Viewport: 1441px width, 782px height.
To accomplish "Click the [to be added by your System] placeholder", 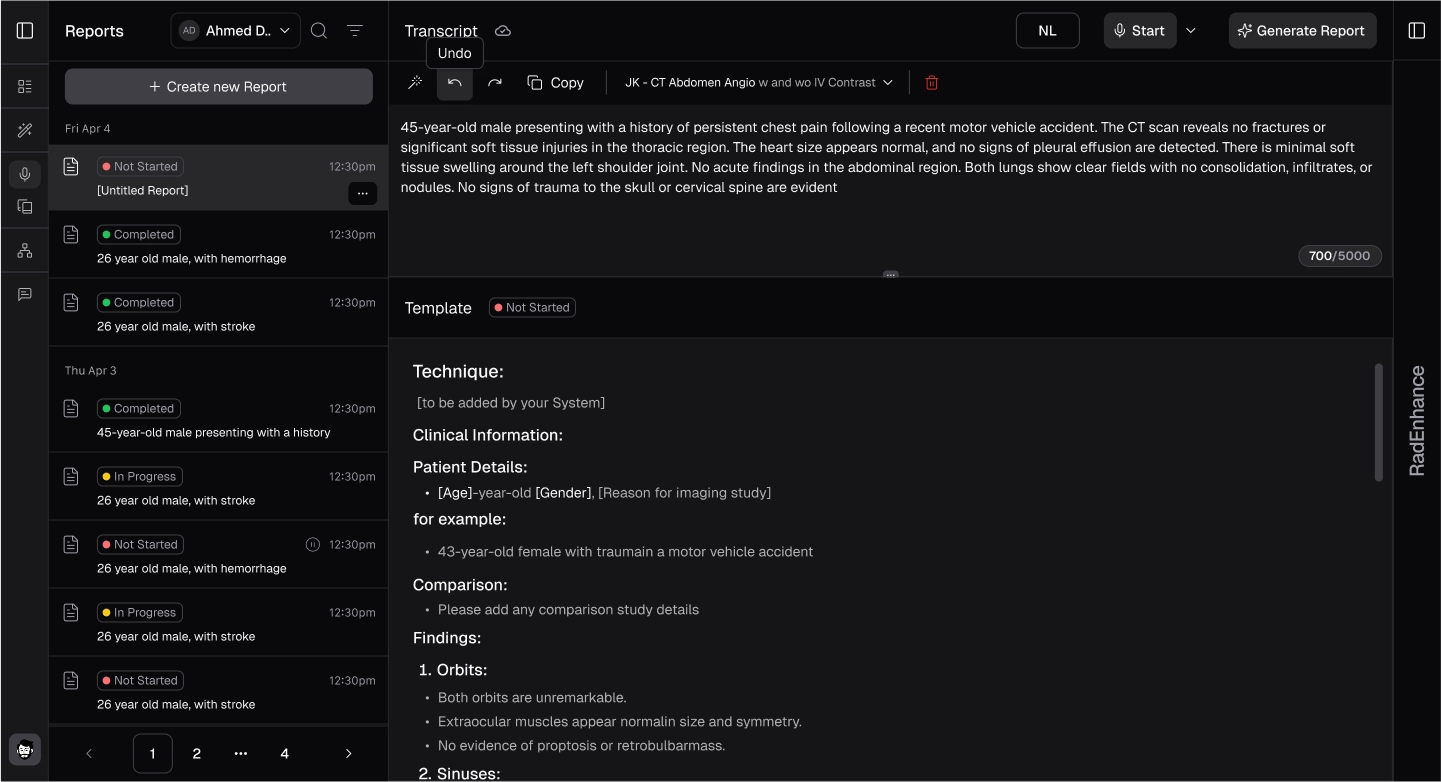I will tap(511, 403).
